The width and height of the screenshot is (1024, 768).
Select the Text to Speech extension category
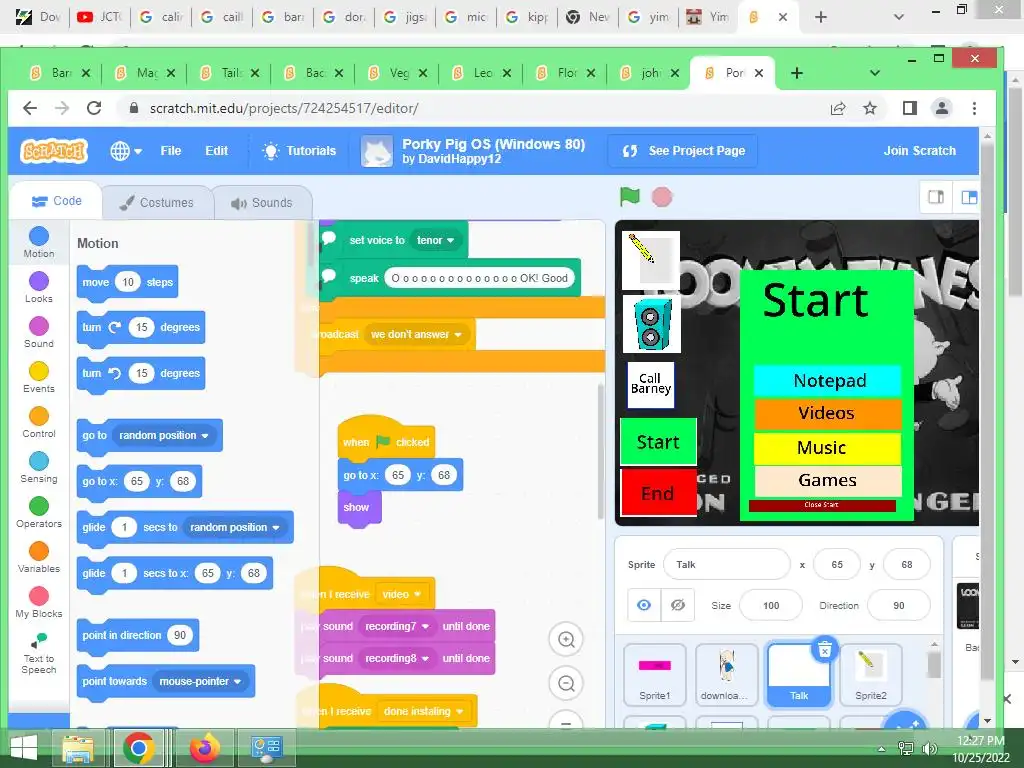click(39, 653)
